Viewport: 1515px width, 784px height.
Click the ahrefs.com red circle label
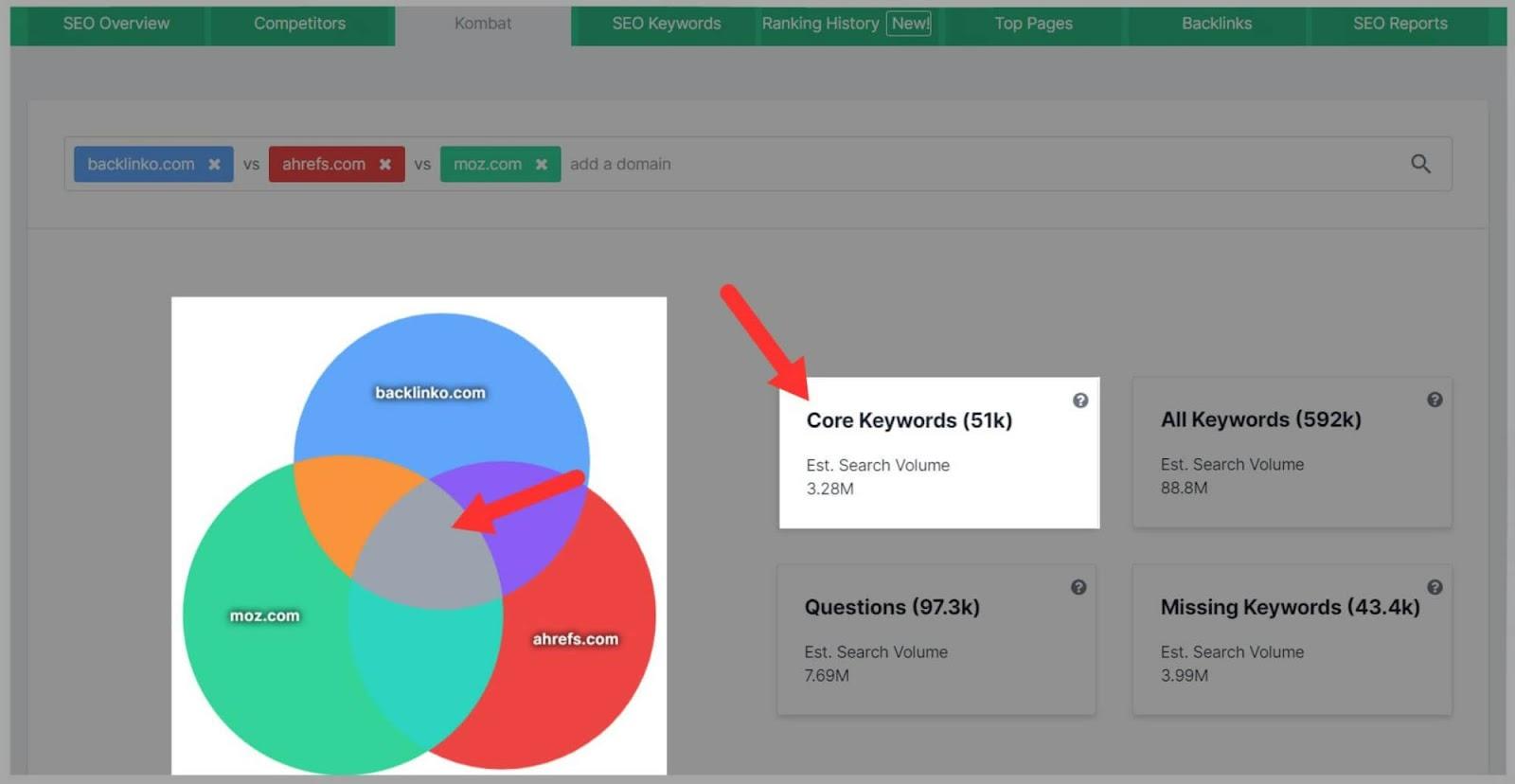[x=575, y=639]
